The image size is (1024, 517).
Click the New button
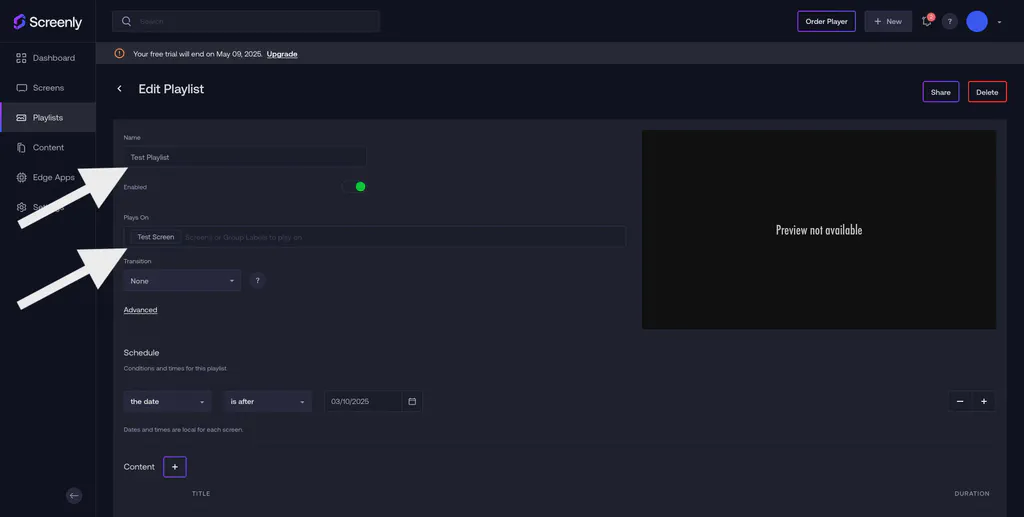888,21
